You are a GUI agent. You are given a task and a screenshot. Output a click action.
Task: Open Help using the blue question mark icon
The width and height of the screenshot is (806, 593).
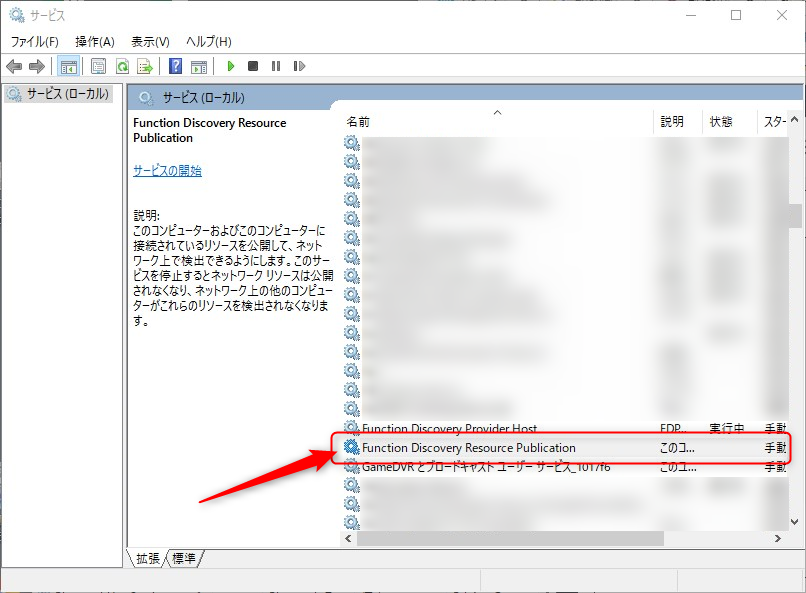point(177,66)
